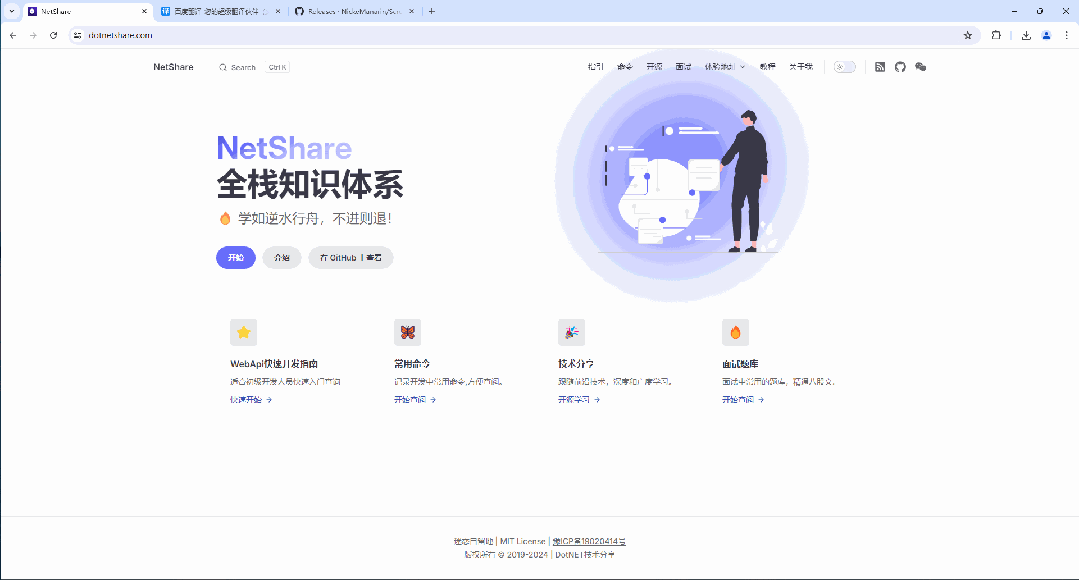The width and height of the screenshot is (1079, 580).
Task: Expand the nav dropdown with chevron arrow
Action: pyautogui.click(x=725, y=67)
